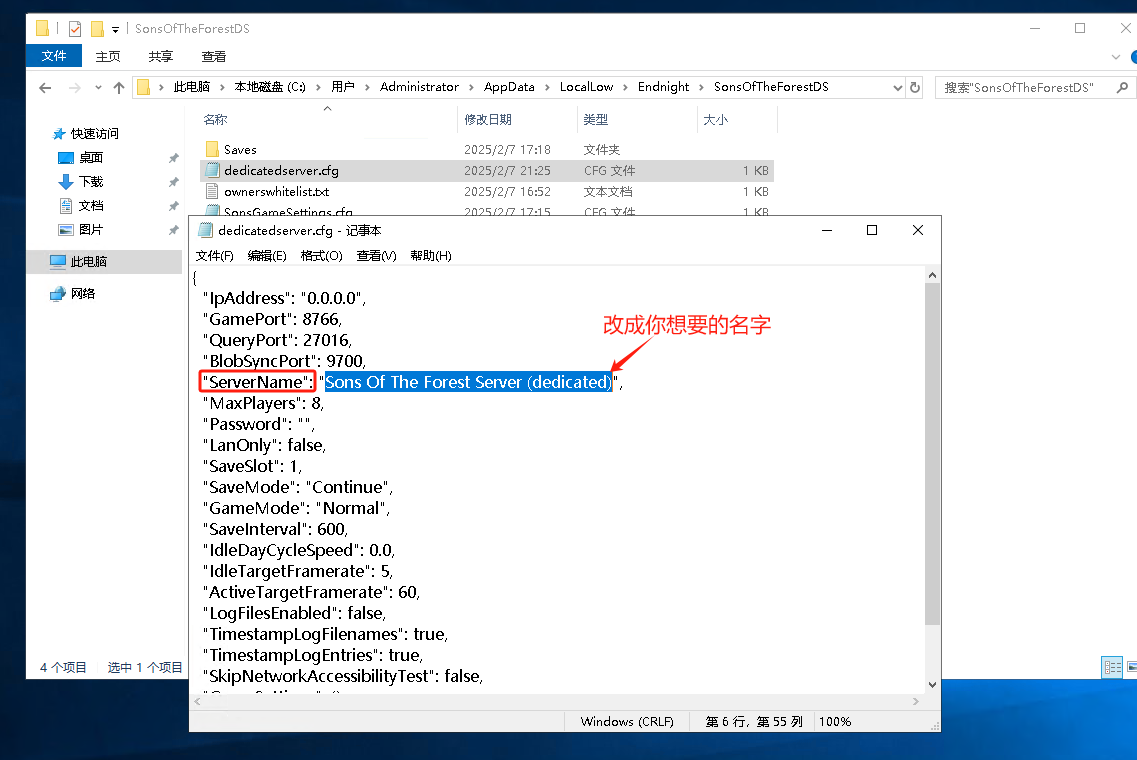1137x760 pixels.
Task: Click Notepad horizontal scrollbar right arrow
Action: 916,701
